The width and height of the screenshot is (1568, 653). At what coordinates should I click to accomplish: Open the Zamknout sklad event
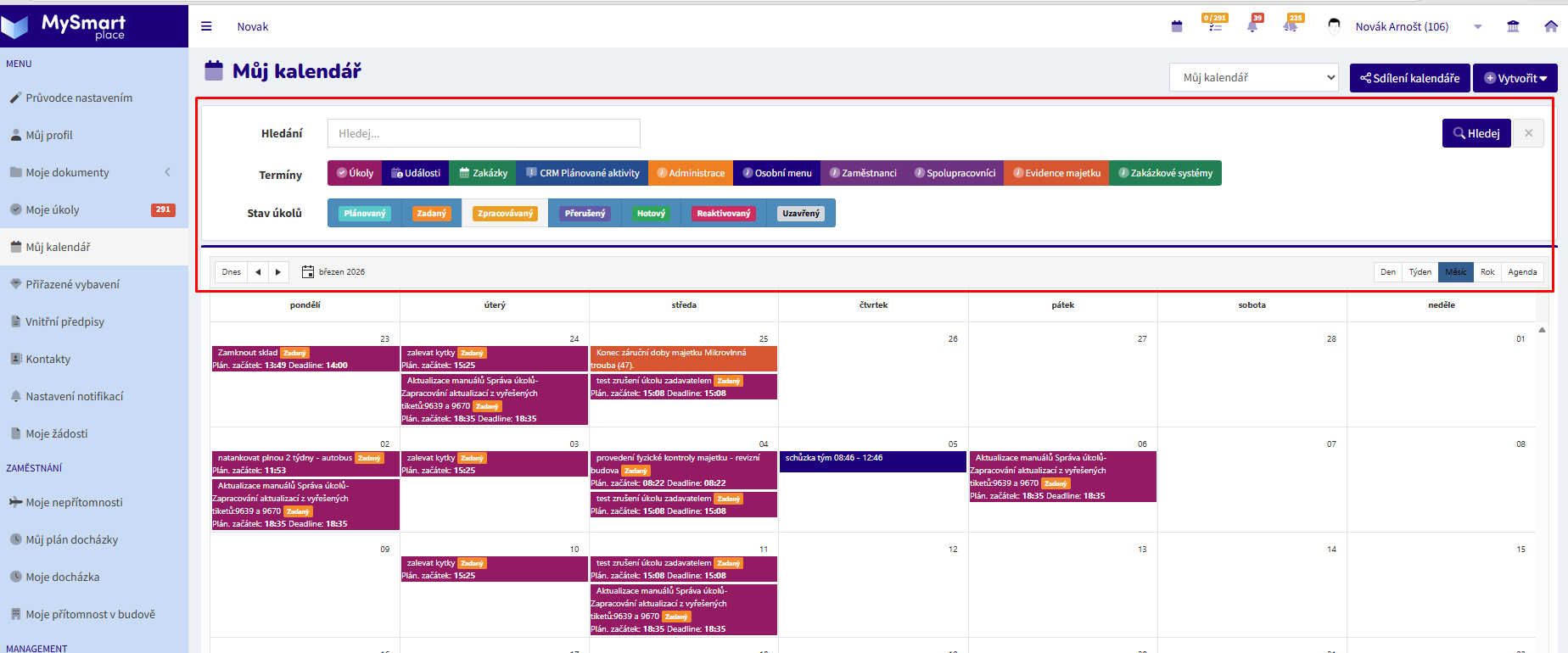305,359
